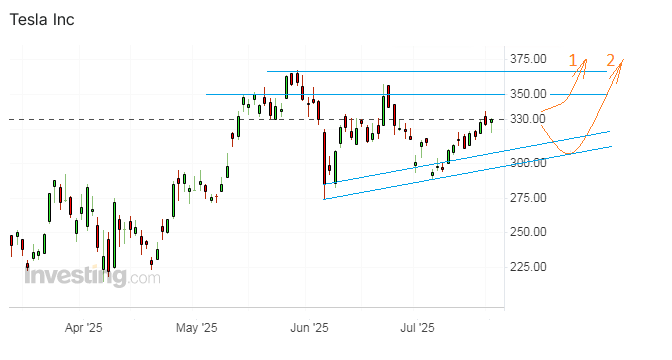The height and width of the screenshot is (360, 672).
Task: Click the orange scenario number 1 annotation
Action: pos(573,61)
